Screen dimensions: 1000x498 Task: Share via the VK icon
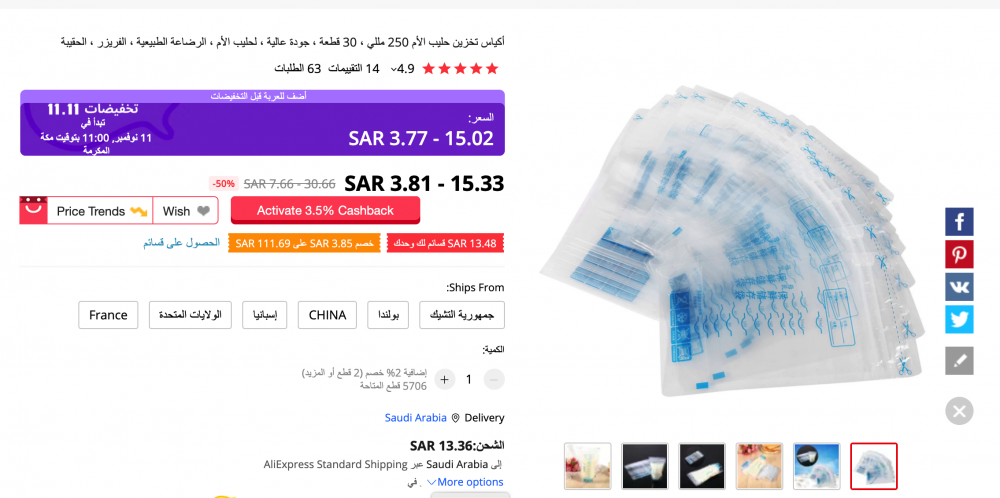959,287
